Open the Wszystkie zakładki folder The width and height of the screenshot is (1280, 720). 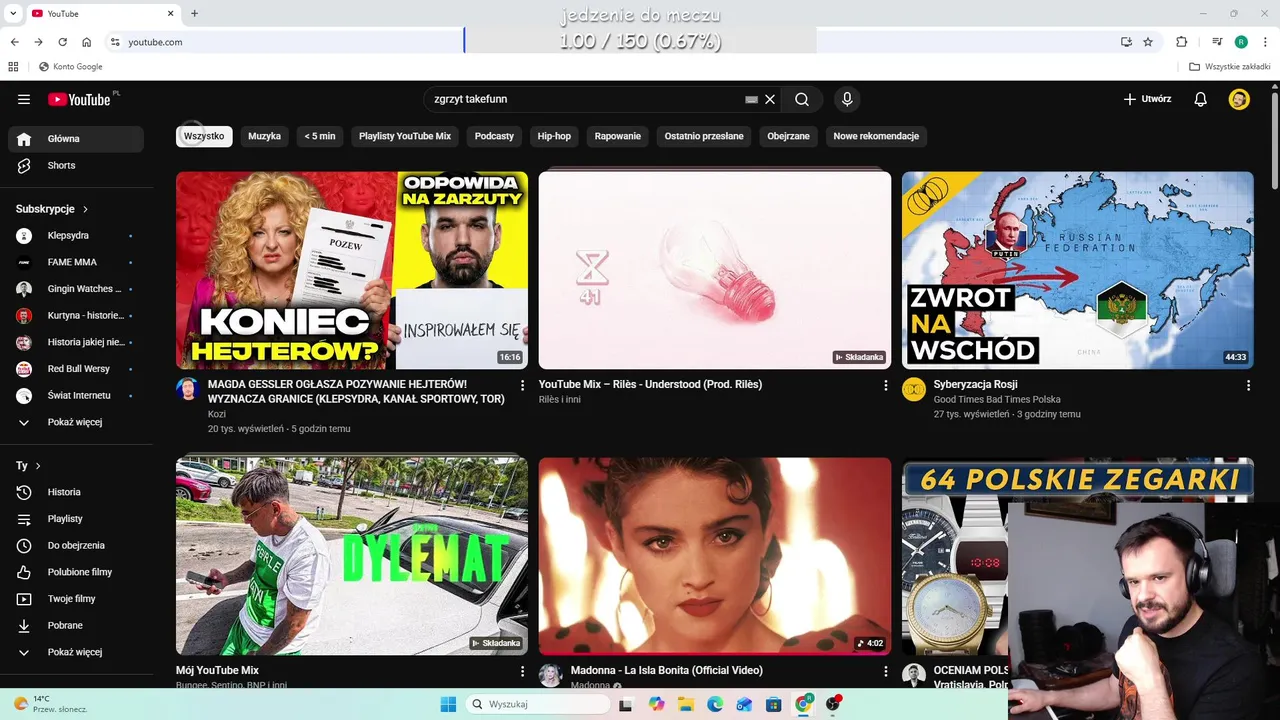pos(1230,67)
